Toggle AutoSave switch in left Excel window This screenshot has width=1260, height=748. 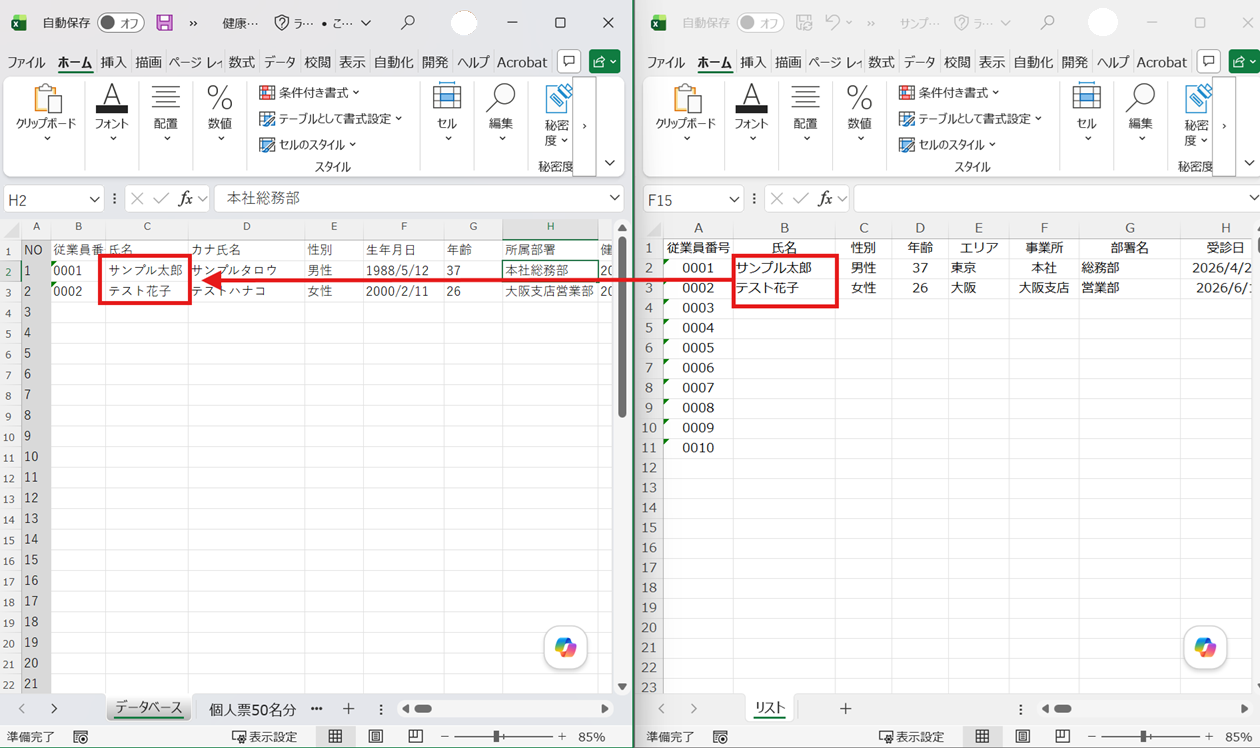click(121, 22)
